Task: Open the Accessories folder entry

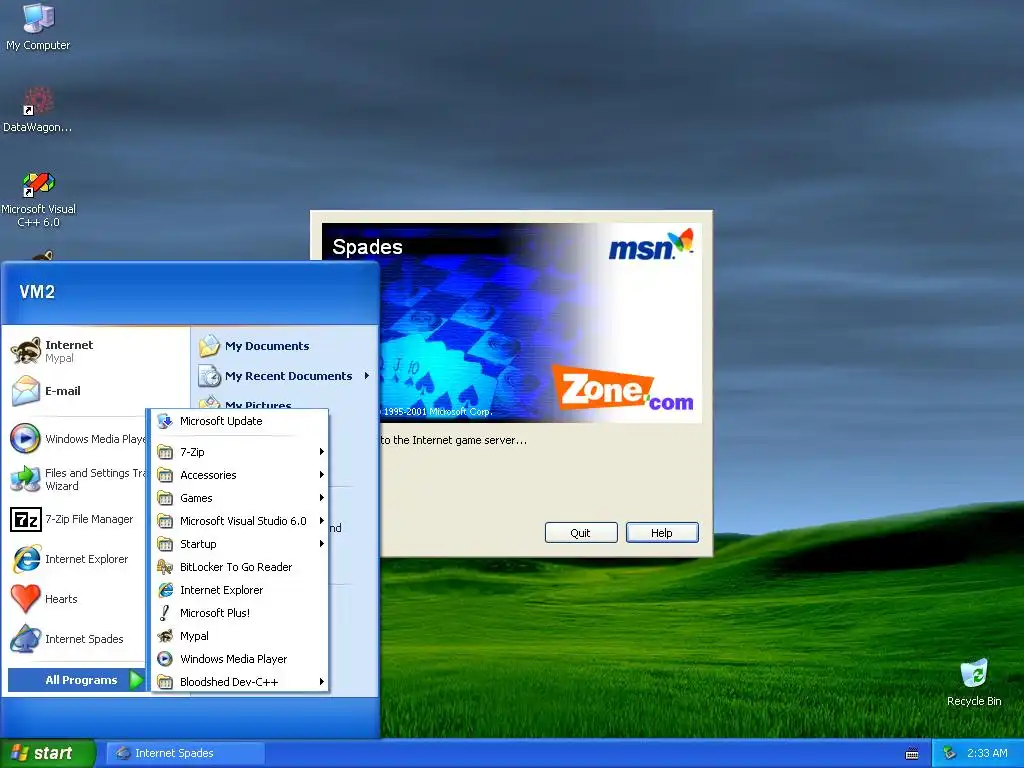Action: click(x=240, y=475)
